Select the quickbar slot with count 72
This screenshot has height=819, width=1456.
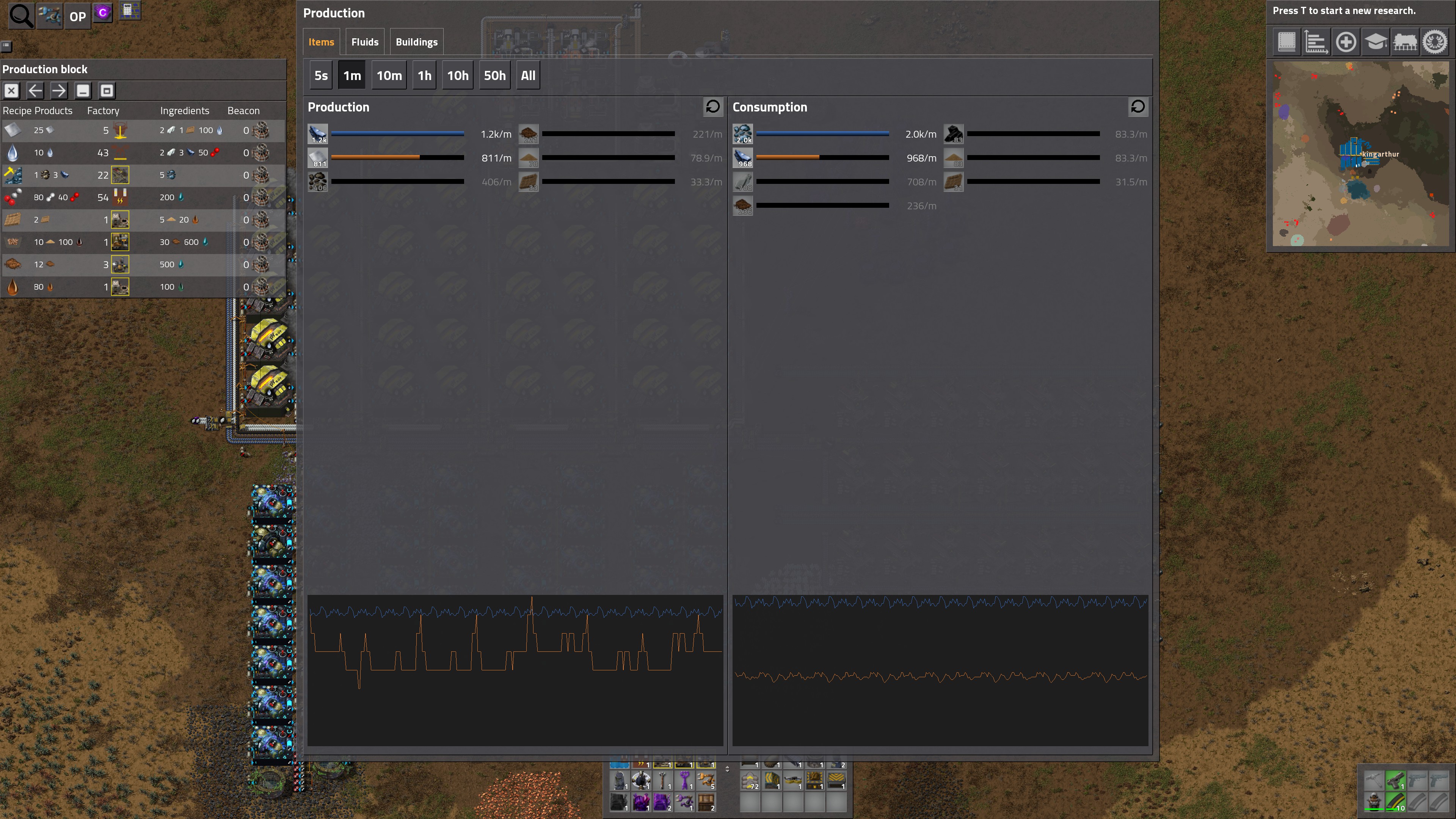click(x=750, y=781)
